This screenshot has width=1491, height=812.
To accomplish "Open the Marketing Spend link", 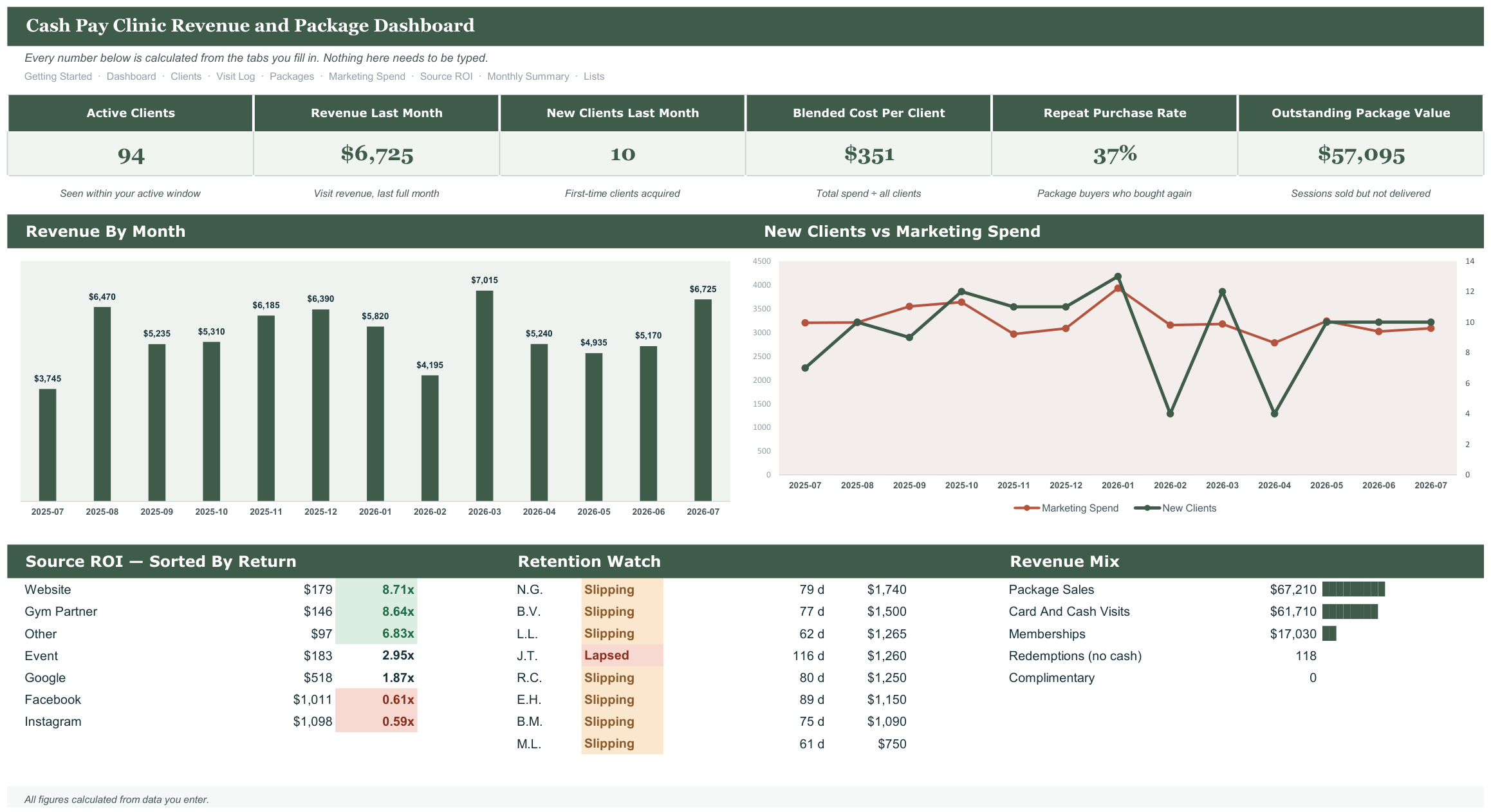I will click(x=367, y=77).
